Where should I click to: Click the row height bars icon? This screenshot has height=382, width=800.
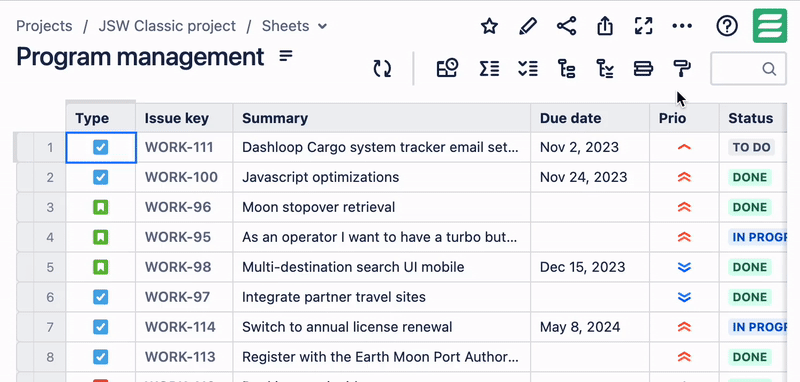coord(643,68)
